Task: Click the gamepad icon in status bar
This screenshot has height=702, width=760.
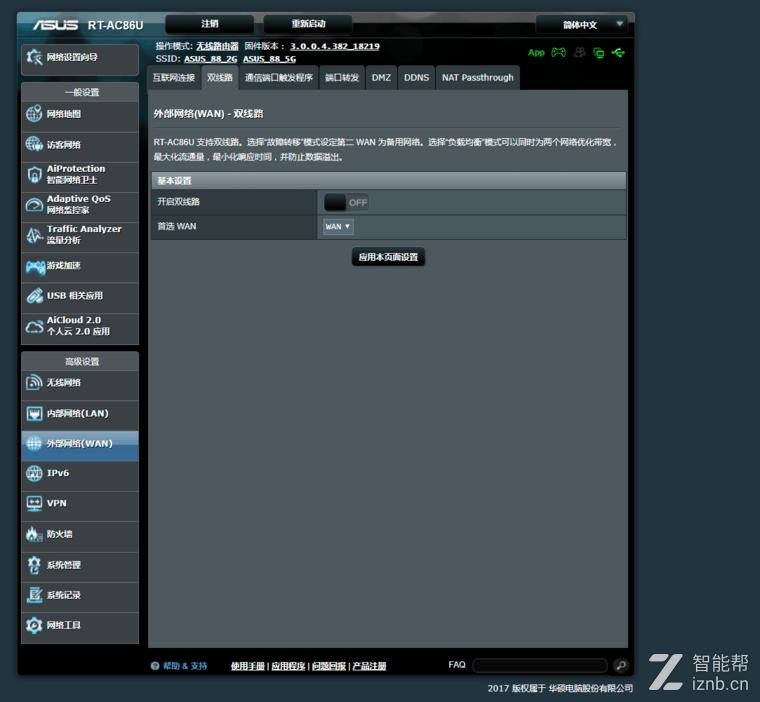Action: click(558, 52)
